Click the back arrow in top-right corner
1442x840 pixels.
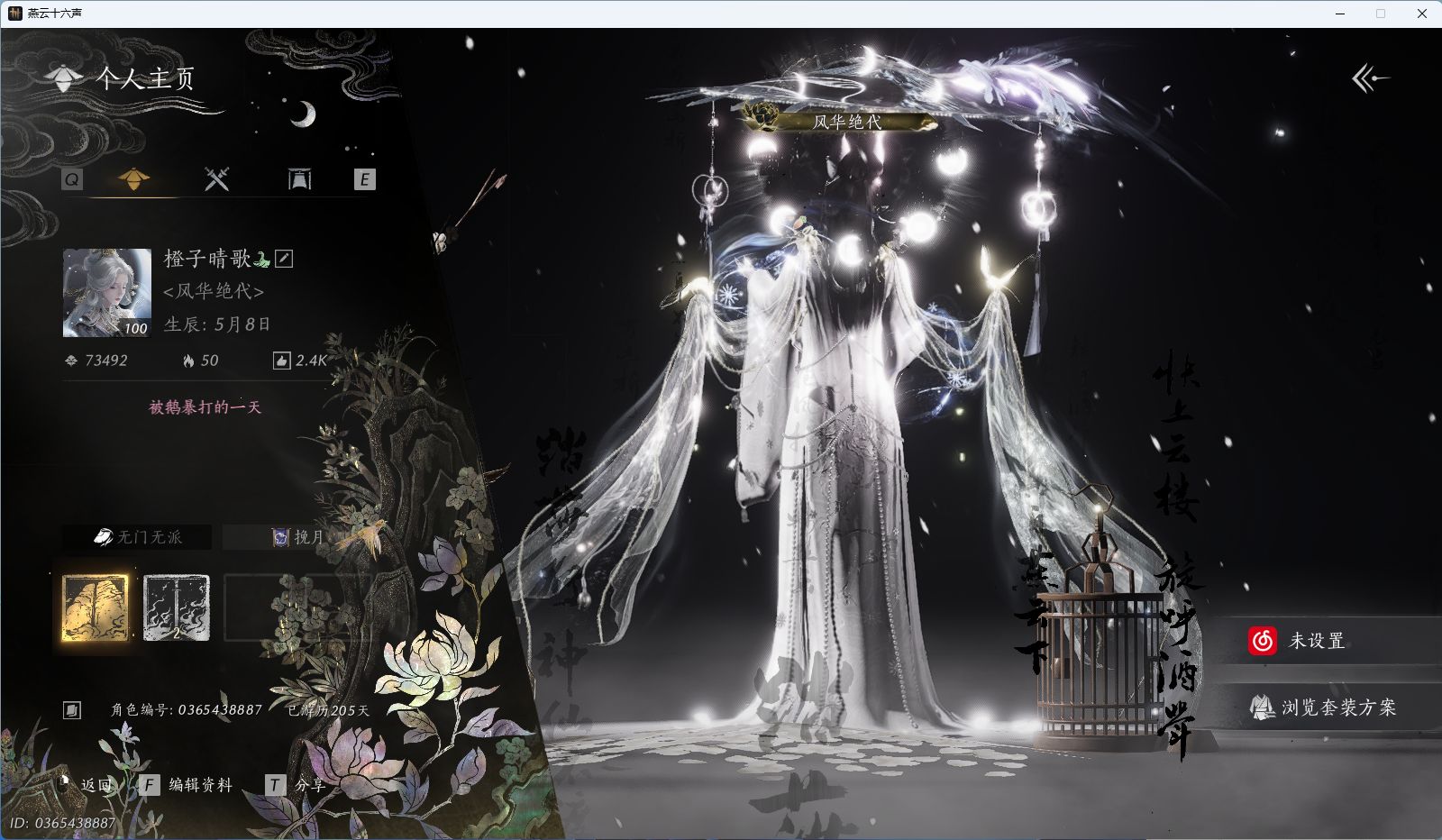click(1370, 79)
